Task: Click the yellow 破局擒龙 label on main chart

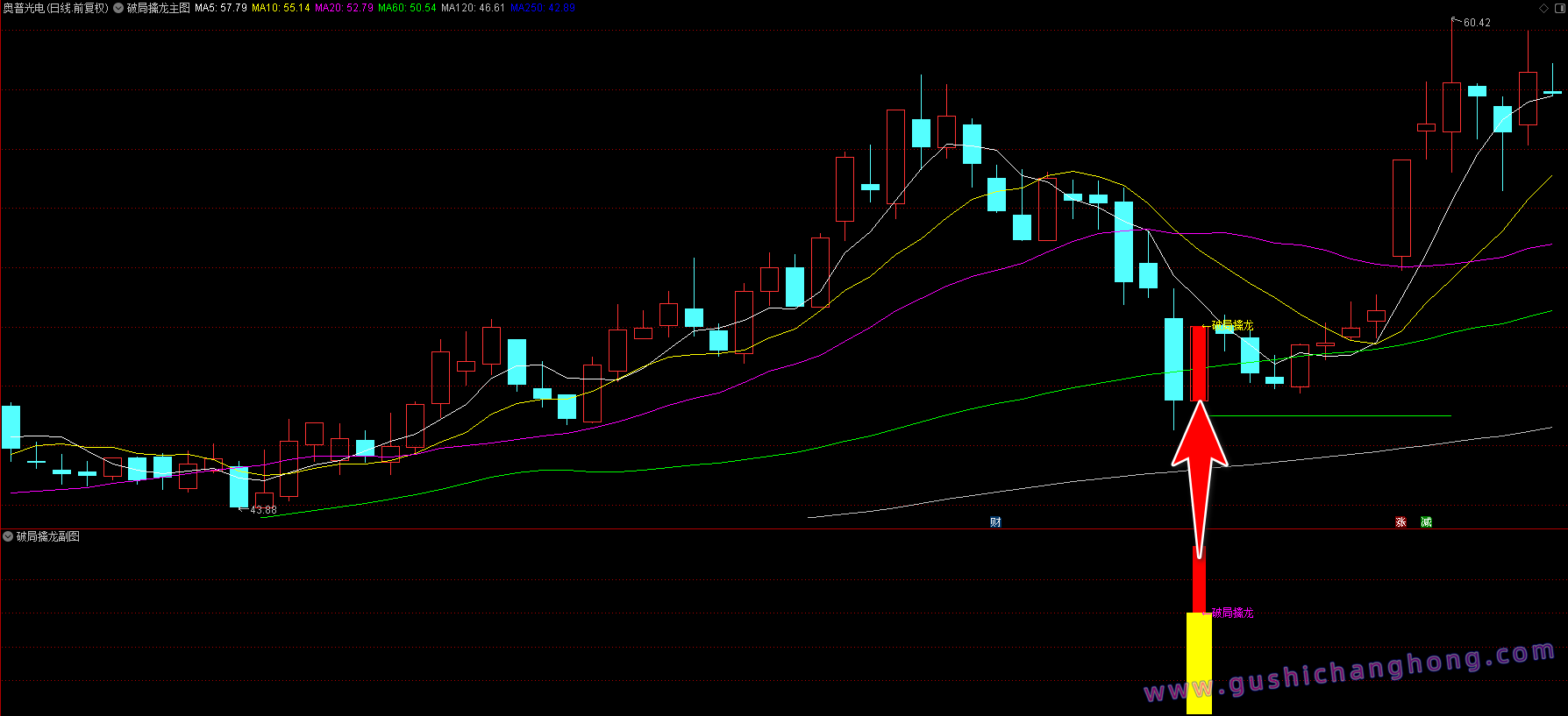Action: [1232, 326]
